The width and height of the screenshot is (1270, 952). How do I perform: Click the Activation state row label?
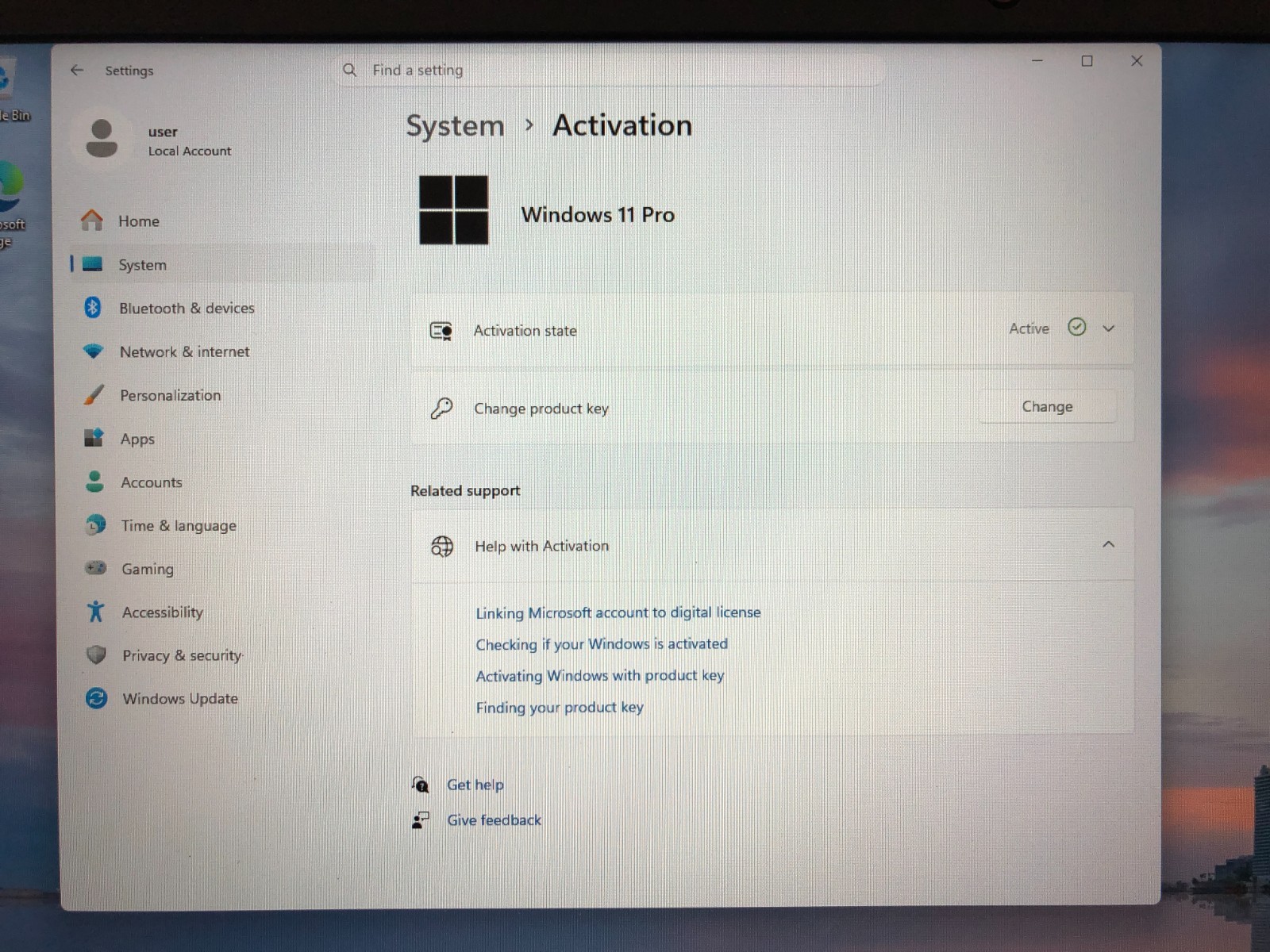click(525, 331)
